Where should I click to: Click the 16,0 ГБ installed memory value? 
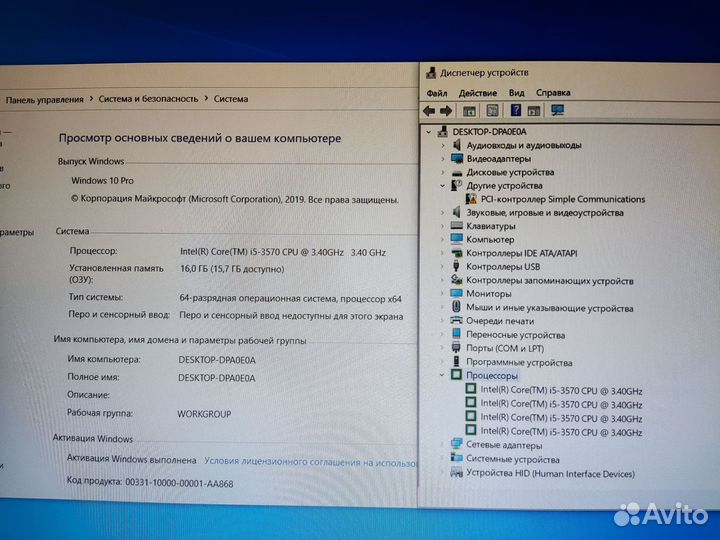click(232, 269)
